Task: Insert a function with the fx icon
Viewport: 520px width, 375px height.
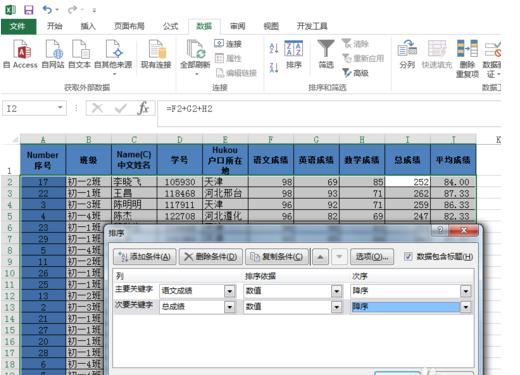Action: coord(143,108)
